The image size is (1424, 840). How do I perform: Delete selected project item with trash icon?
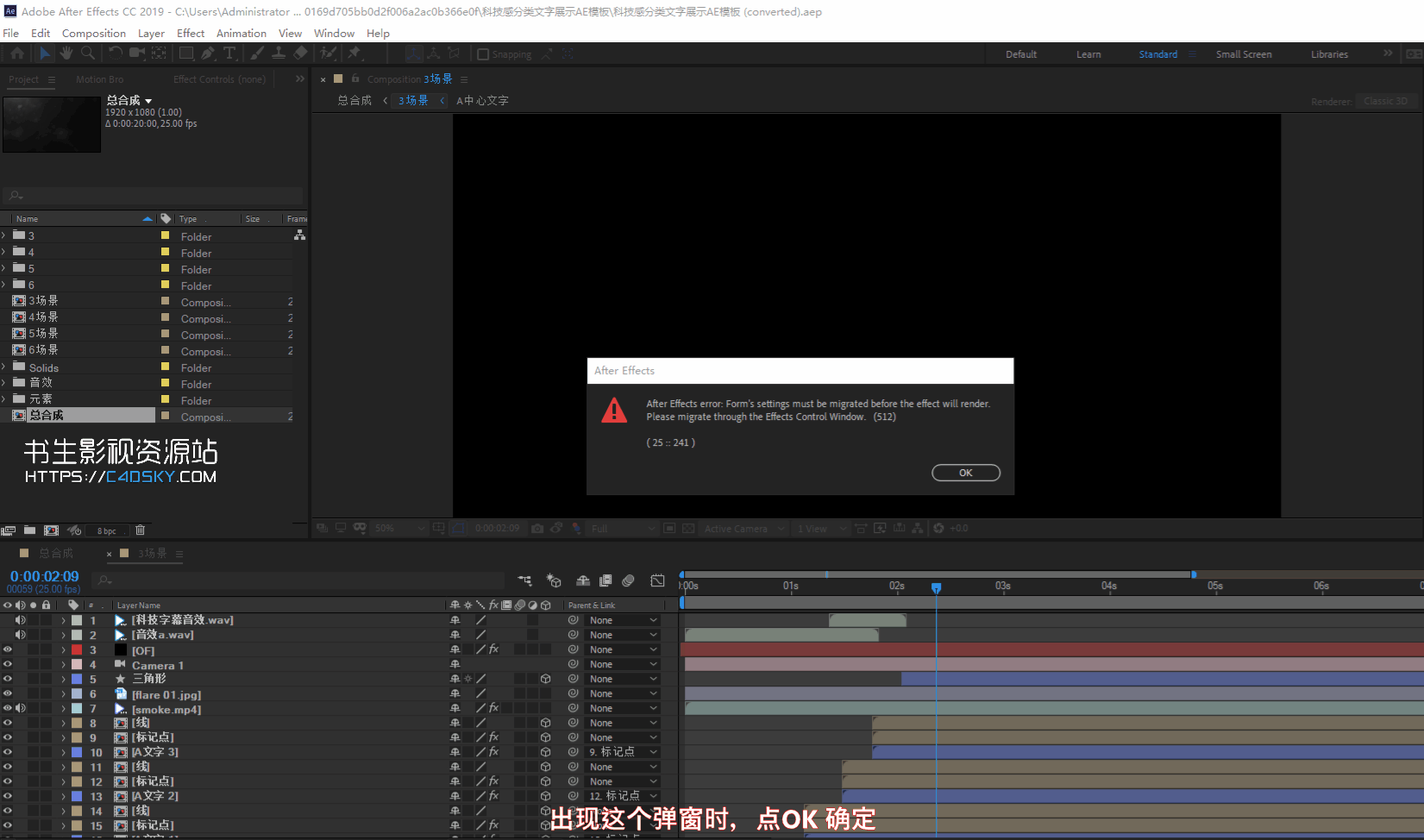[x=141, y=530]
